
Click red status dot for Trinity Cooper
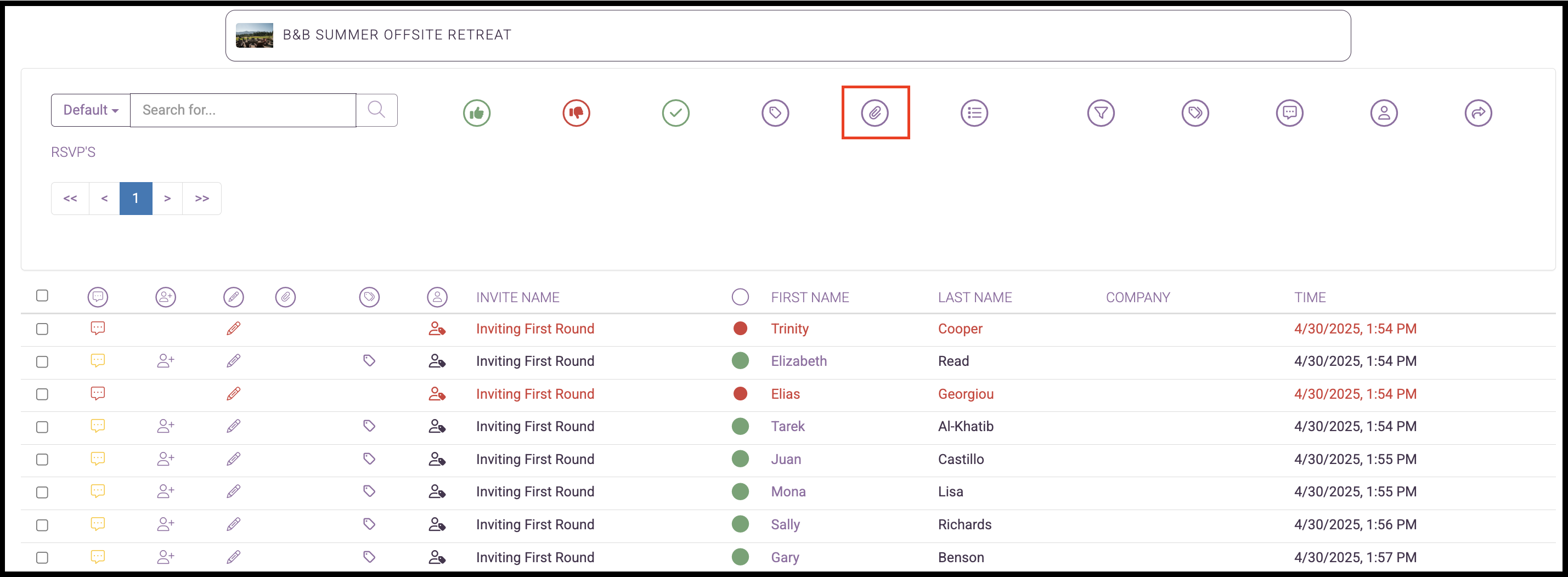[740, 329]
